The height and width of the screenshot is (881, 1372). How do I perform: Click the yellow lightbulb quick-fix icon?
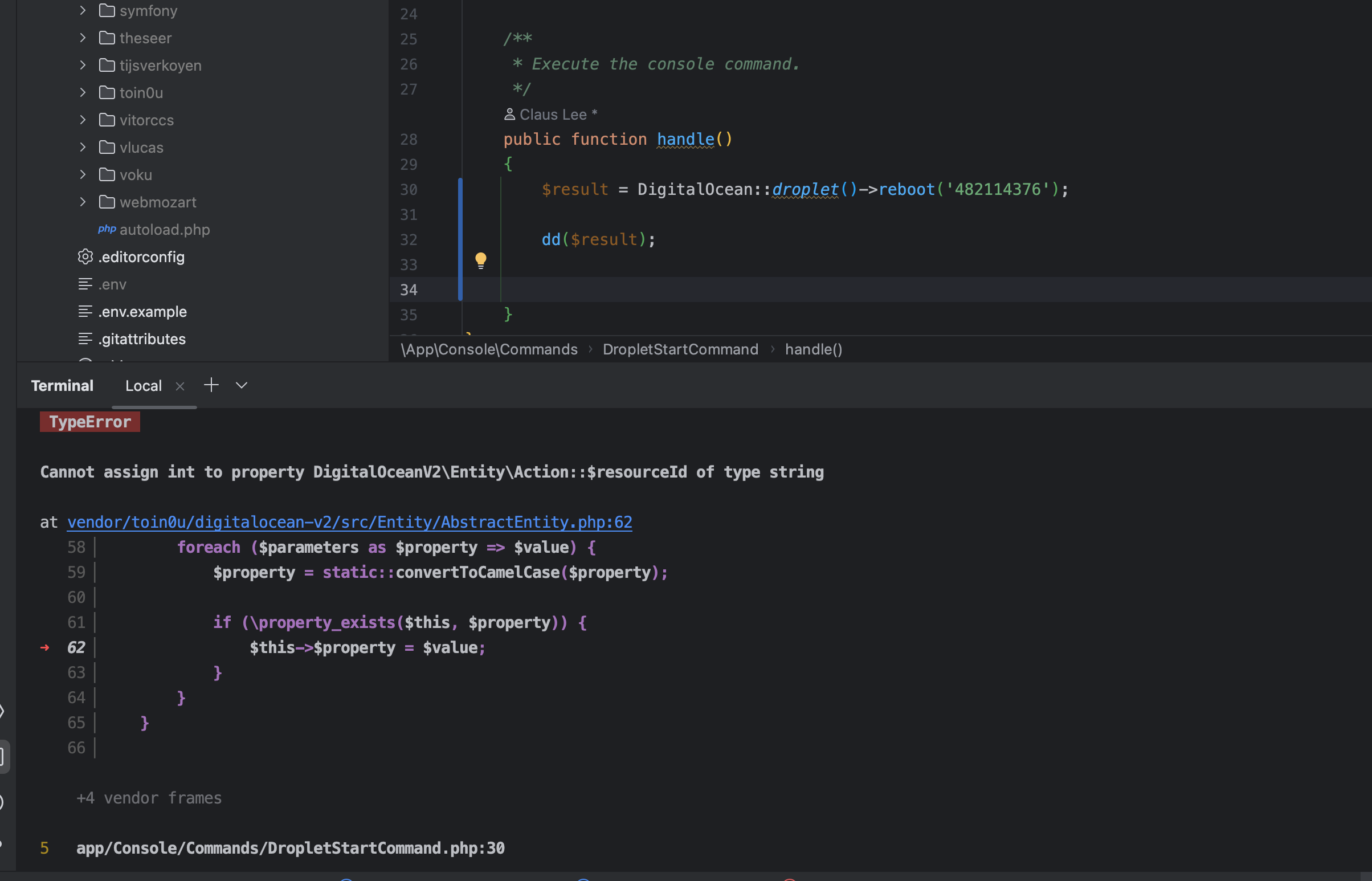pyautogui.click(x=480, y=260)
